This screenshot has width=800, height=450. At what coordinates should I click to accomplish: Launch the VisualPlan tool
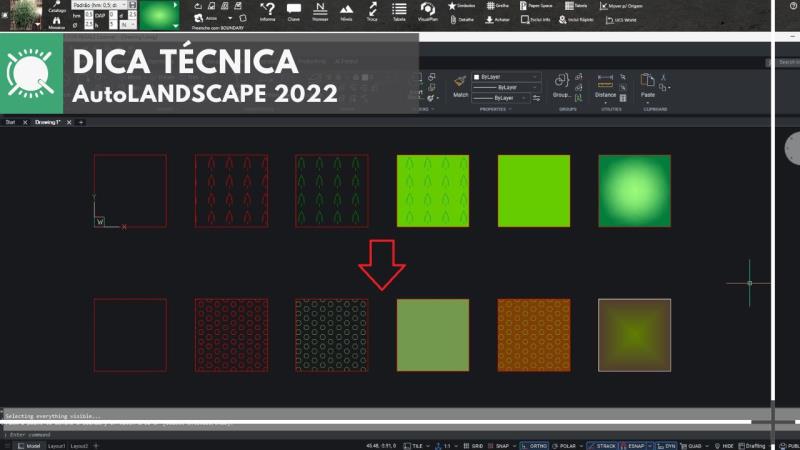428,12
